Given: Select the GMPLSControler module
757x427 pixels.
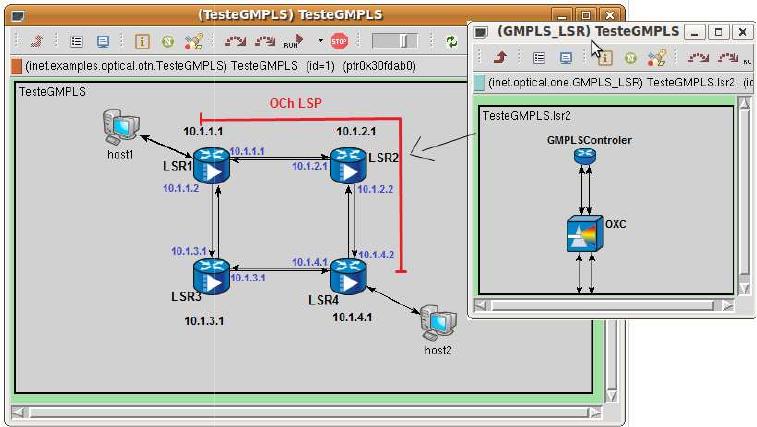Looking at the screenshot, I should 585,156.
